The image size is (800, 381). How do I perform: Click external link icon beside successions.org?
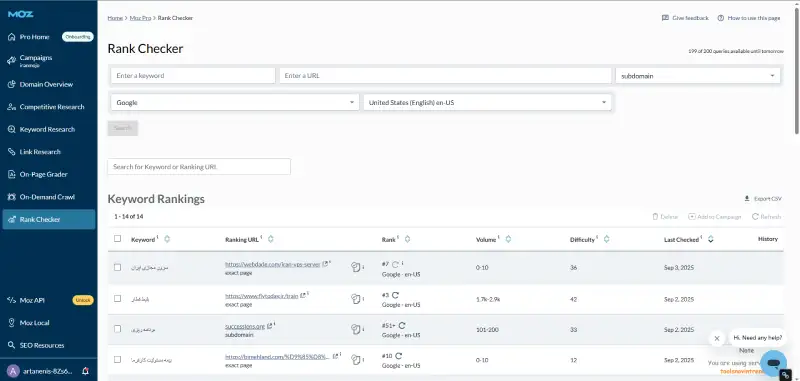(x=270, y=326)
